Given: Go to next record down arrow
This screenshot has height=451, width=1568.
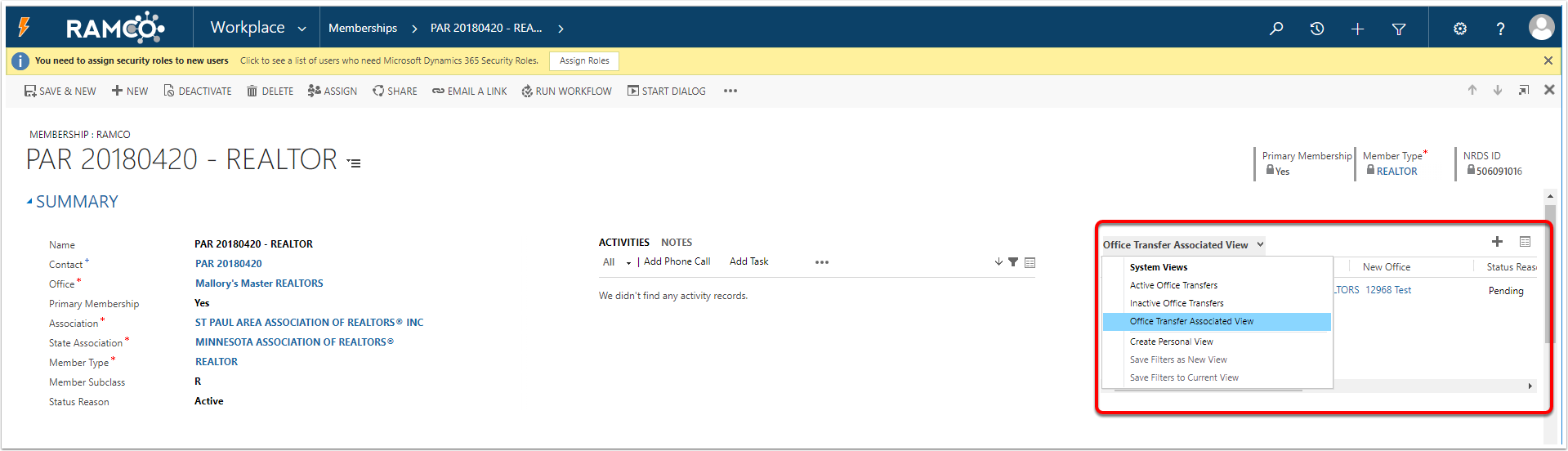Looking at the screenshot, I should (x=1498, y=90).
